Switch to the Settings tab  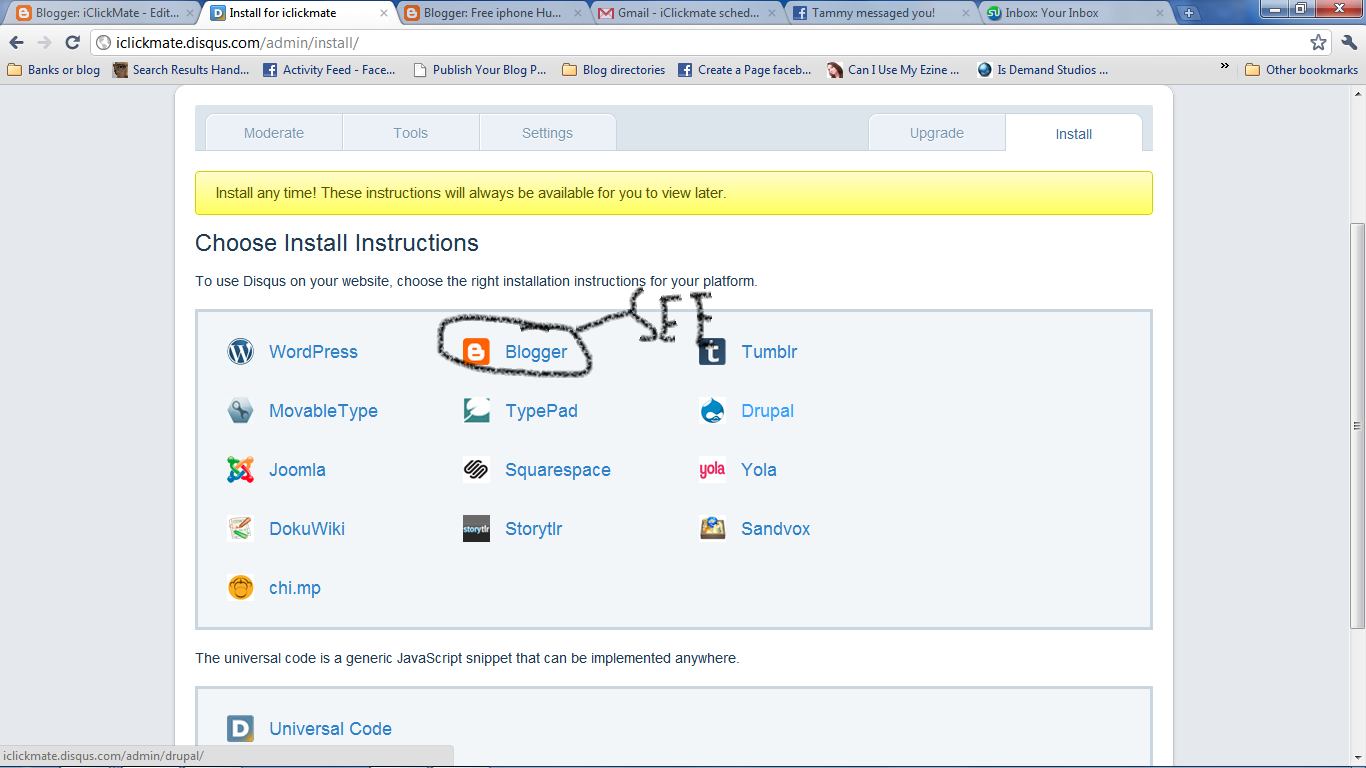click(547, 133)
